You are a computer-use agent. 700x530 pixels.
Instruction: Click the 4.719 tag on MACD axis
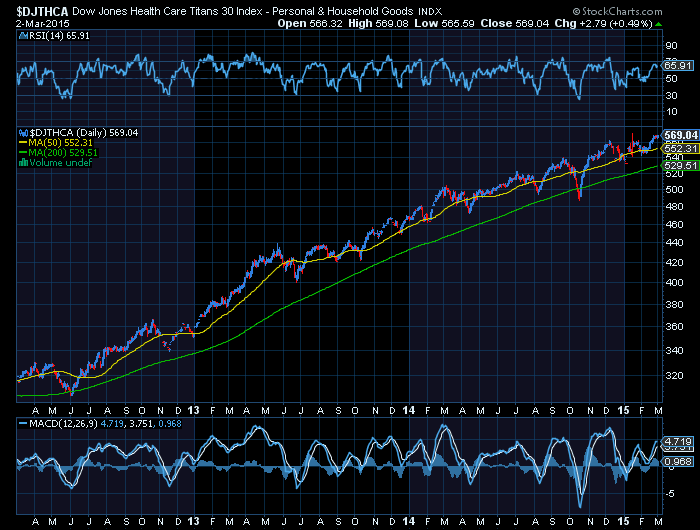click(678, 441)
